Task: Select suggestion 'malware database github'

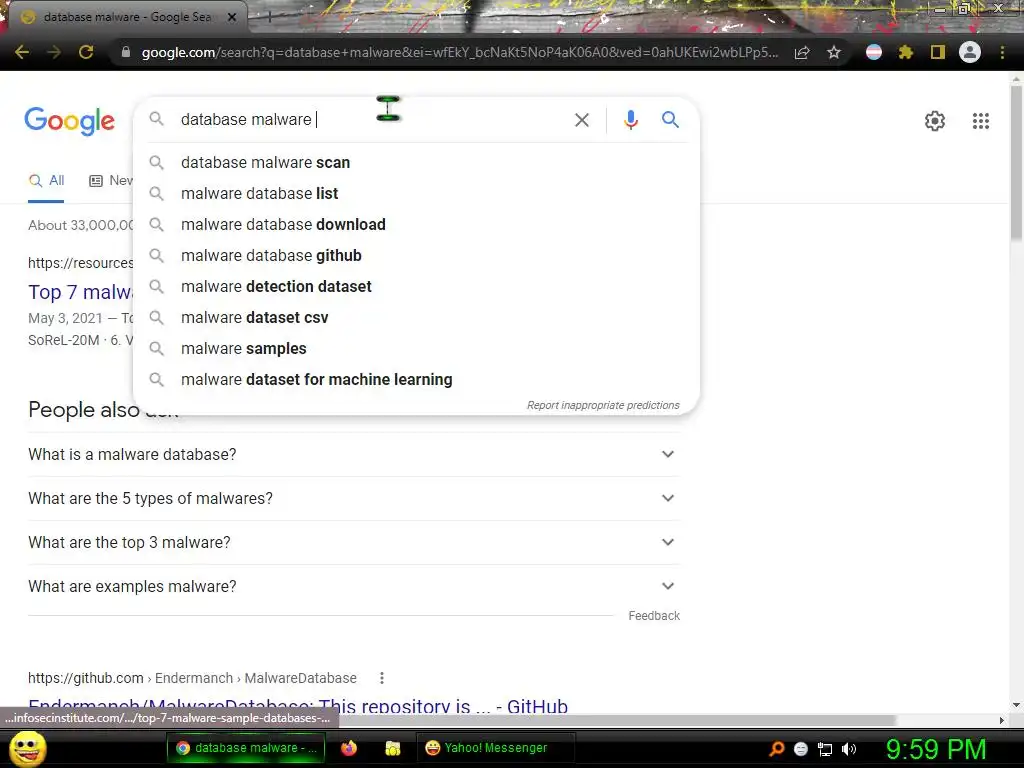Action: [416, 255]
